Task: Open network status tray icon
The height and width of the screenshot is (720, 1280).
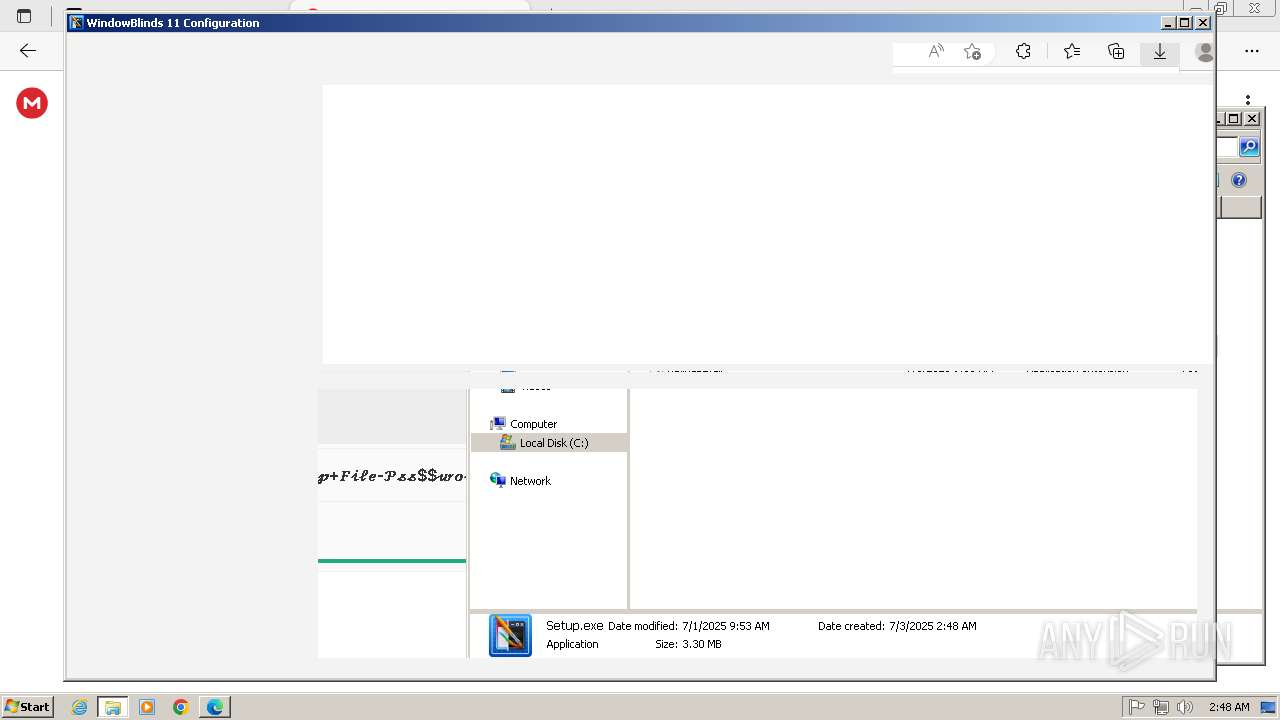Action: coord(1161,707)
